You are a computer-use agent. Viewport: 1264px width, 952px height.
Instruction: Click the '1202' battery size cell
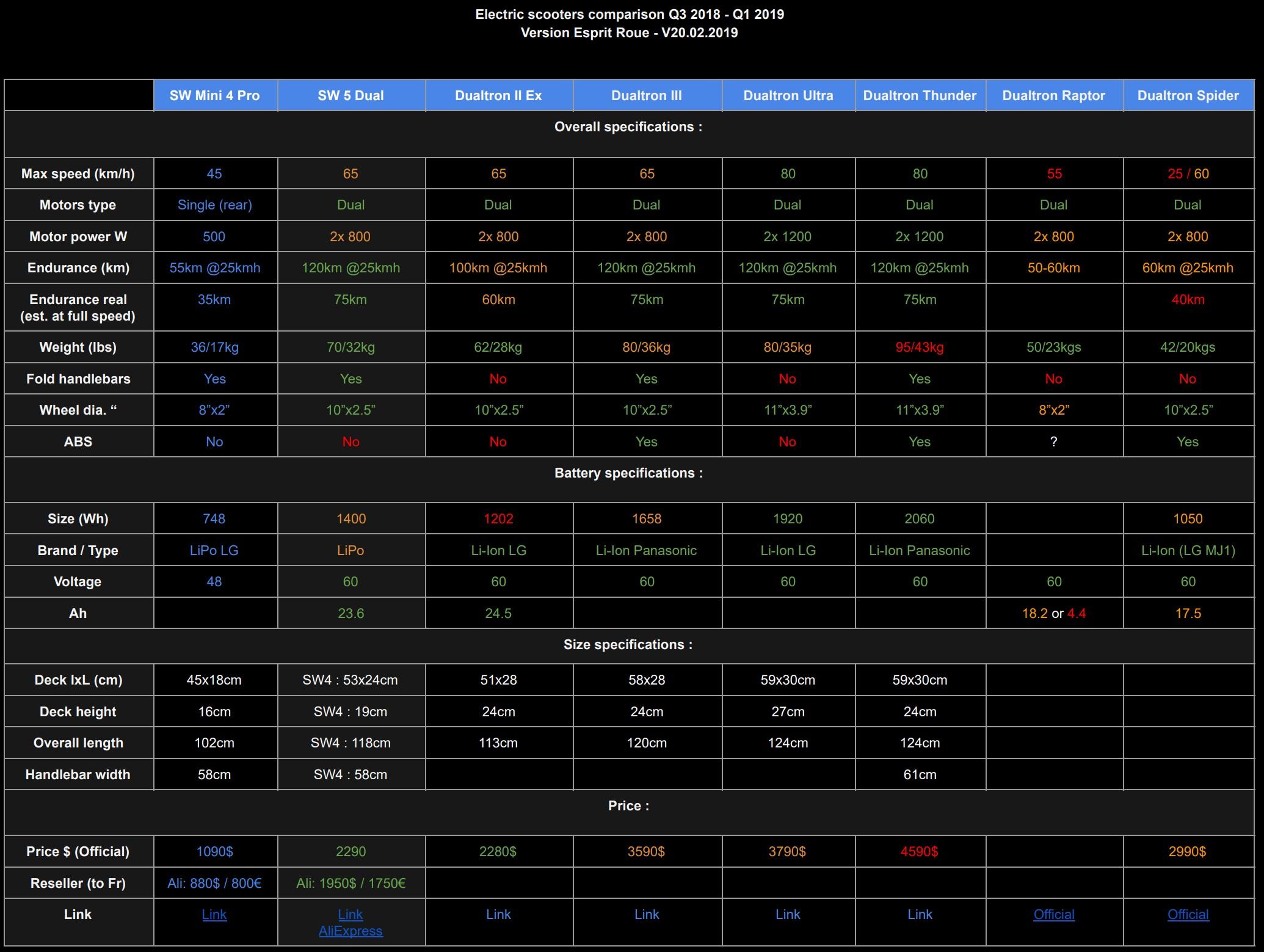point(498,519)
